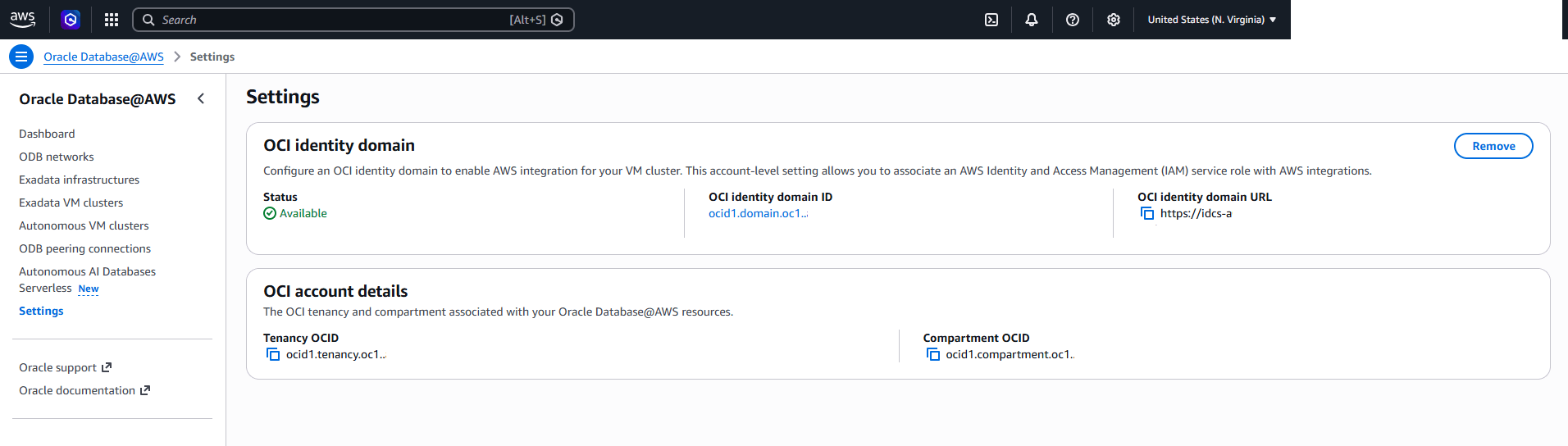Click the AWS search field
The width and height of the screenshot is (1568, 446).
point(353,20)
